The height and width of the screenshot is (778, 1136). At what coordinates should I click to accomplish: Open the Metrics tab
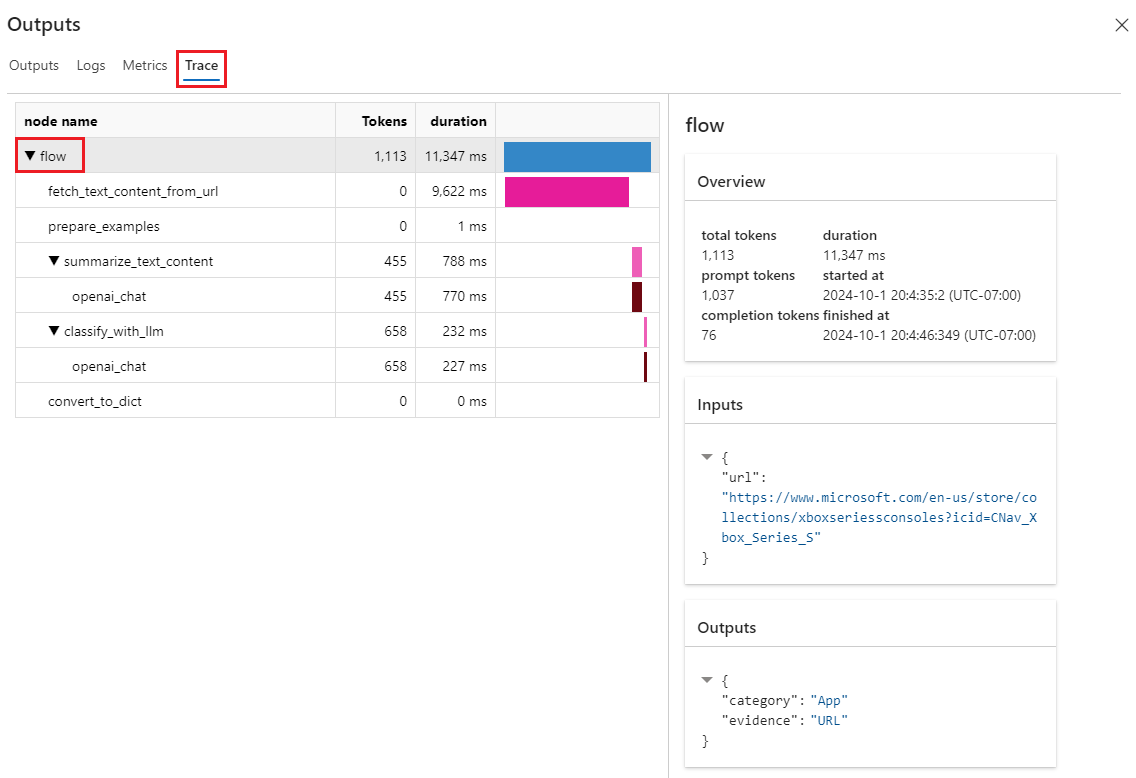click(145, 65)
